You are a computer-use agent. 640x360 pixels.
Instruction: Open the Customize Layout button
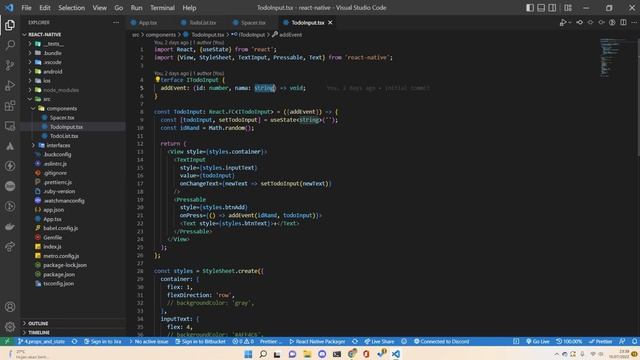(568, 8)
